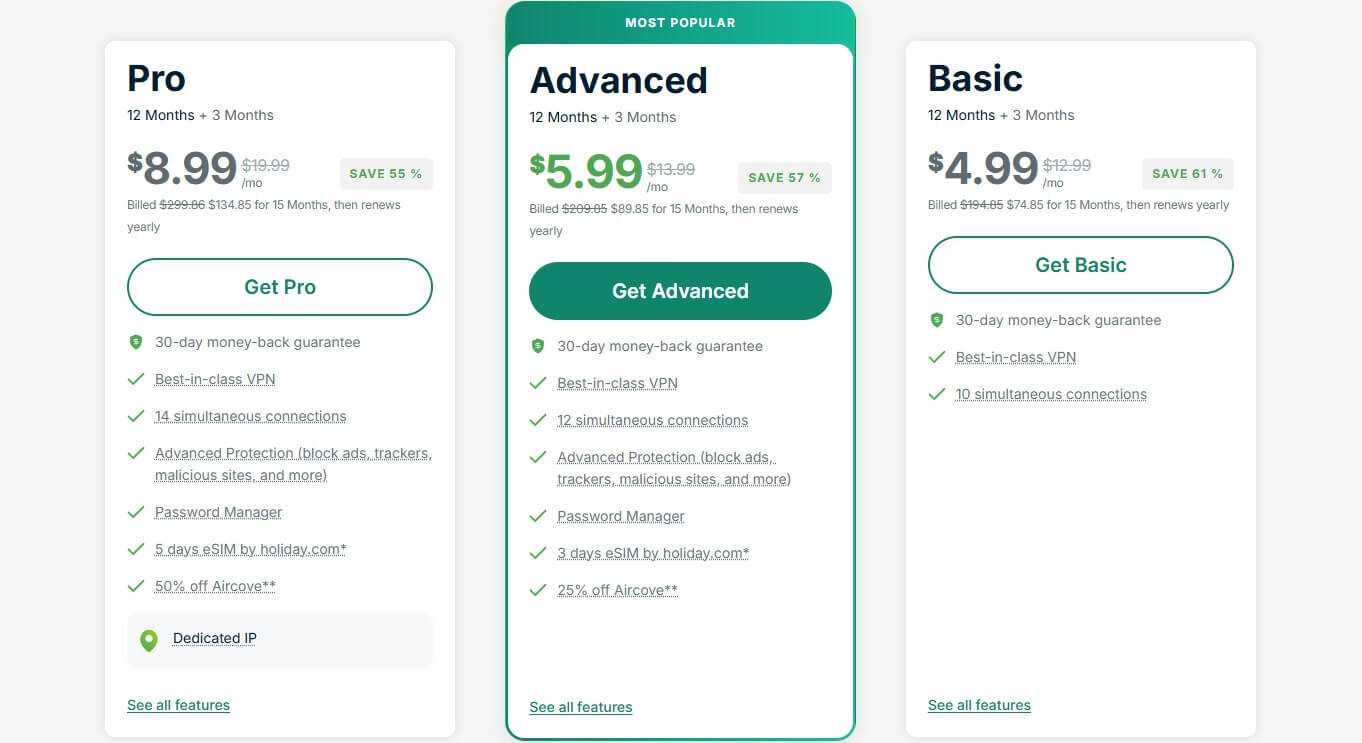Click 5 days eSIM by holiday.com link
This screenshot has height=743, width=1362.
250,549
